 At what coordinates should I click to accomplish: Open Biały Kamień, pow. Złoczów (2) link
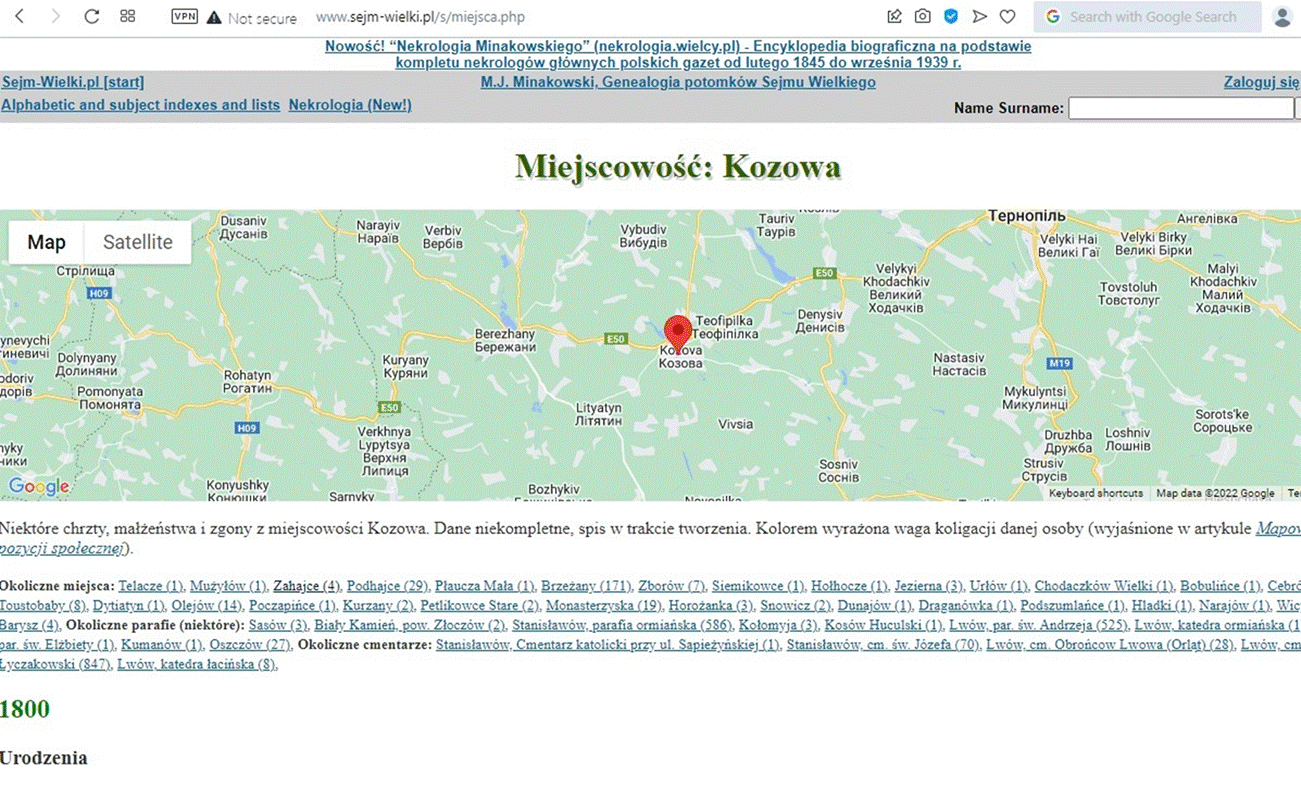[410, 625]
